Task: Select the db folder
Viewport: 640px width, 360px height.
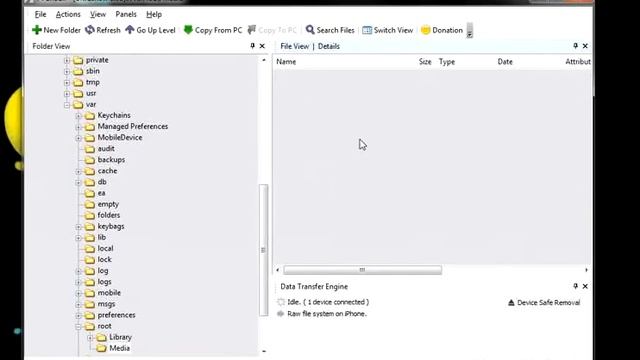Action: (x=102, y=182)
